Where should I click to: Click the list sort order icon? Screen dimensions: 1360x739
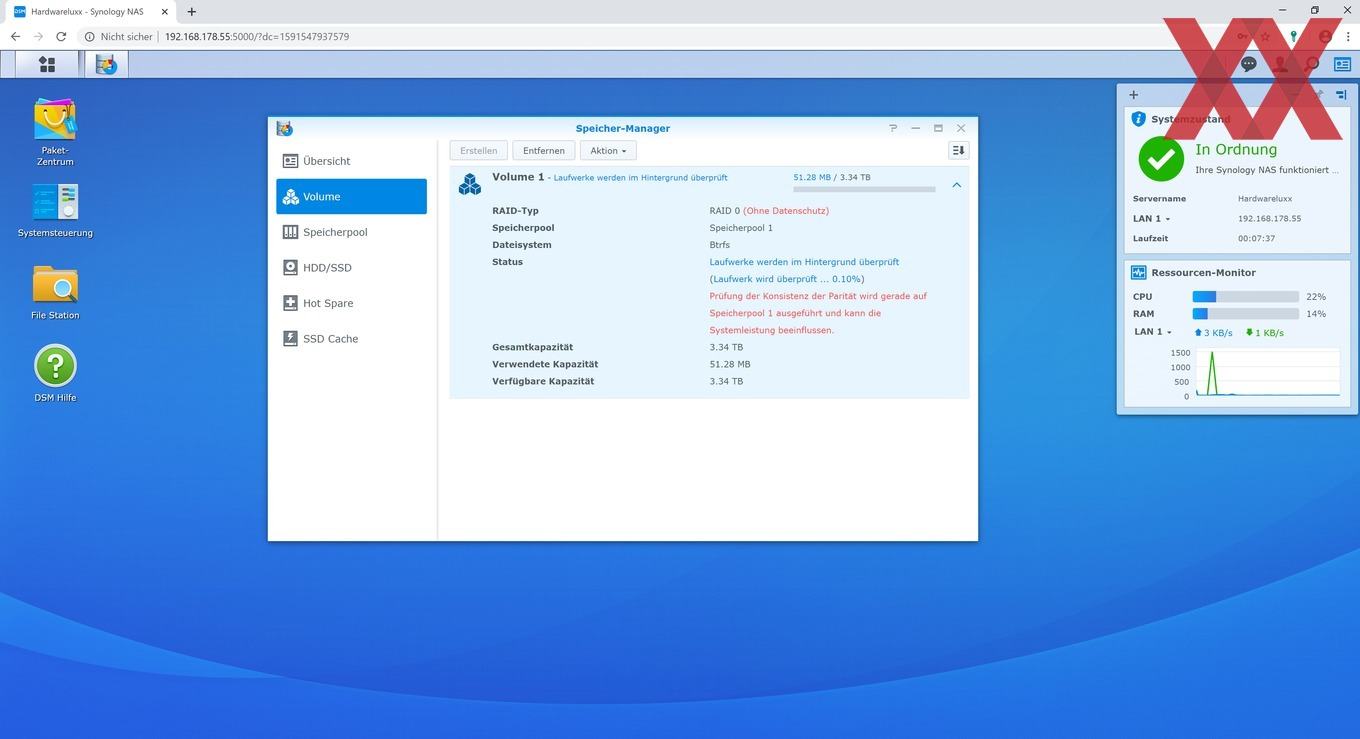click(958, 151)
